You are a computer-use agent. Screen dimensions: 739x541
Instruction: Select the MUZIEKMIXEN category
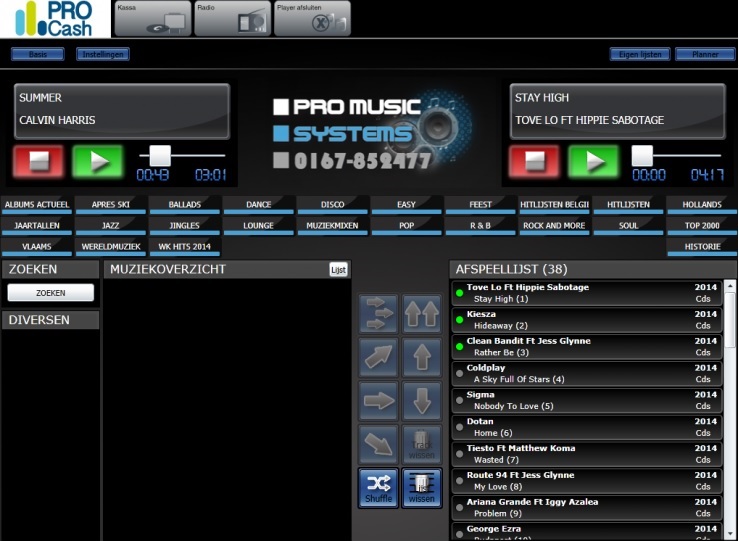point(333,226)
